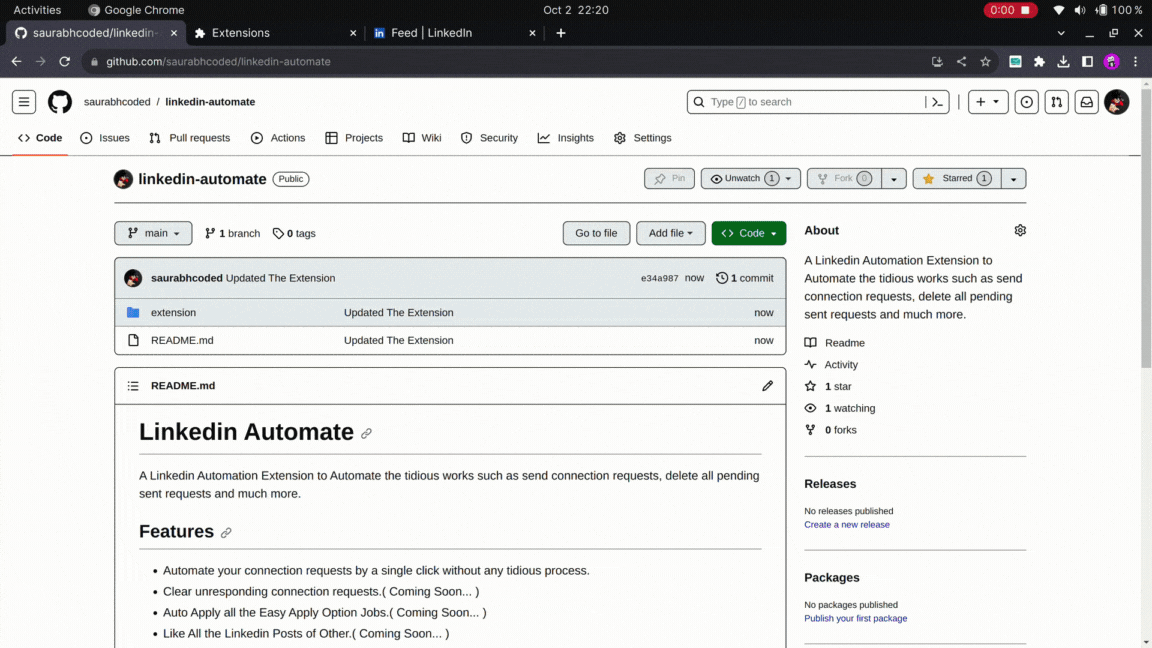Open the user profile avatar menu
1152x648 pixels.
(1117, 102)
